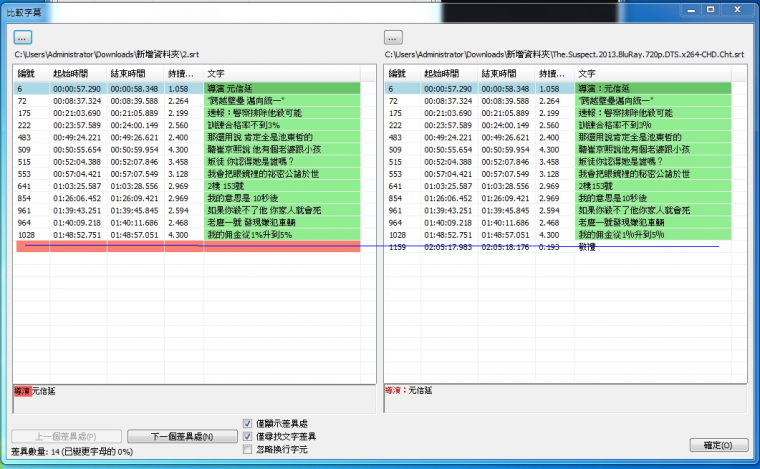Select row number 1159 in Cht.srt list
The width and height of the screenshot is (760, 469).
397,247
